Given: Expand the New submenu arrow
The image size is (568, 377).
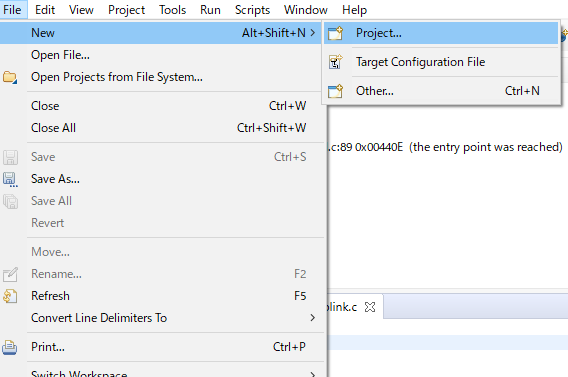Looking at the screenshot, I should point(313,33).
